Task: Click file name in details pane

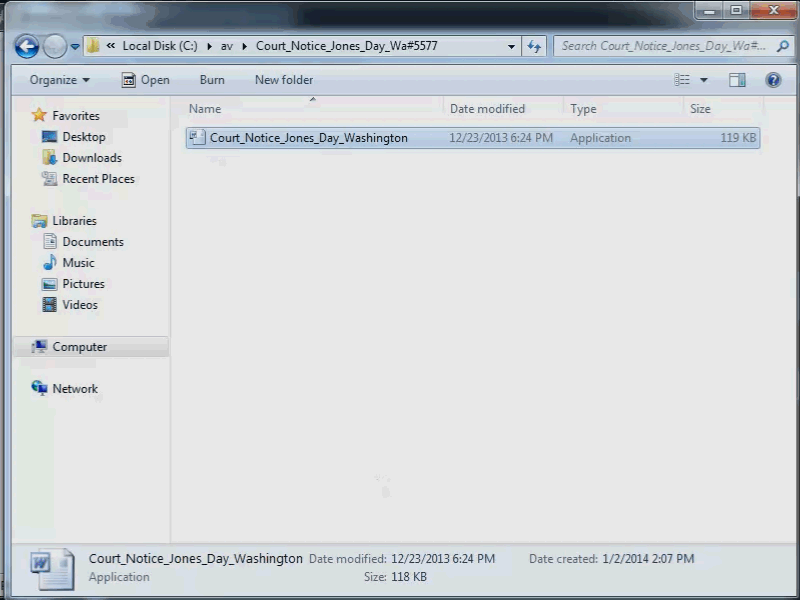Action: [x=195, y=559]
